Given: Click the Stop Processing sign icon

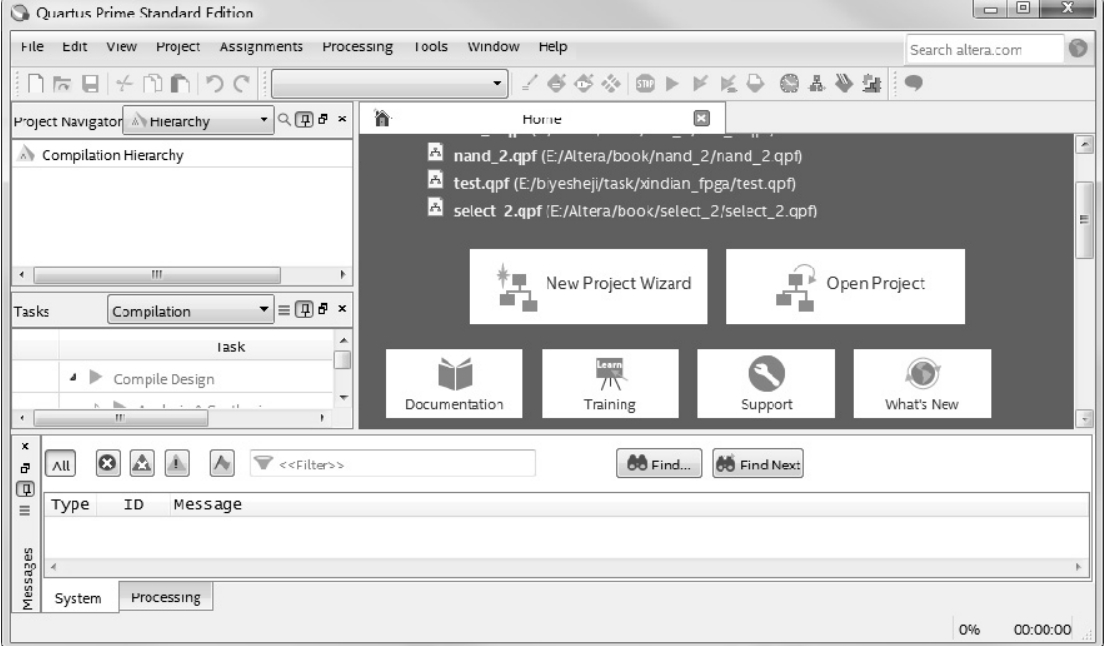Looking at the screenshot, I should point(645,84).
